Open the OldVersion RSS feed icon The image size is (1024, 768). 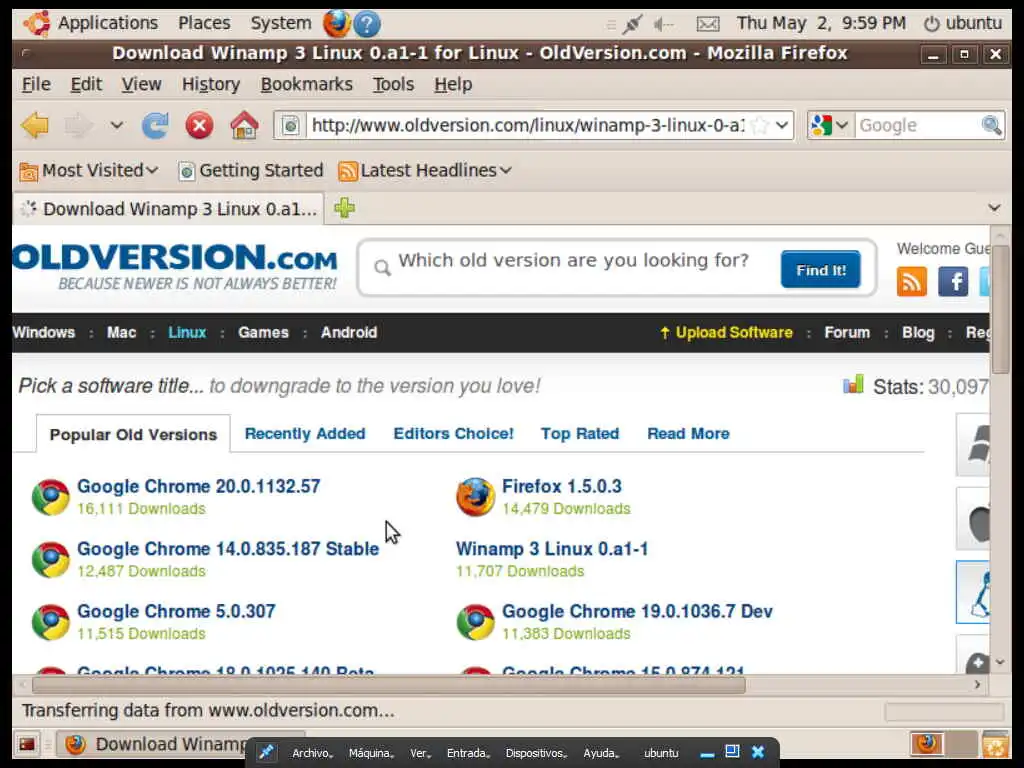[912, 282]
